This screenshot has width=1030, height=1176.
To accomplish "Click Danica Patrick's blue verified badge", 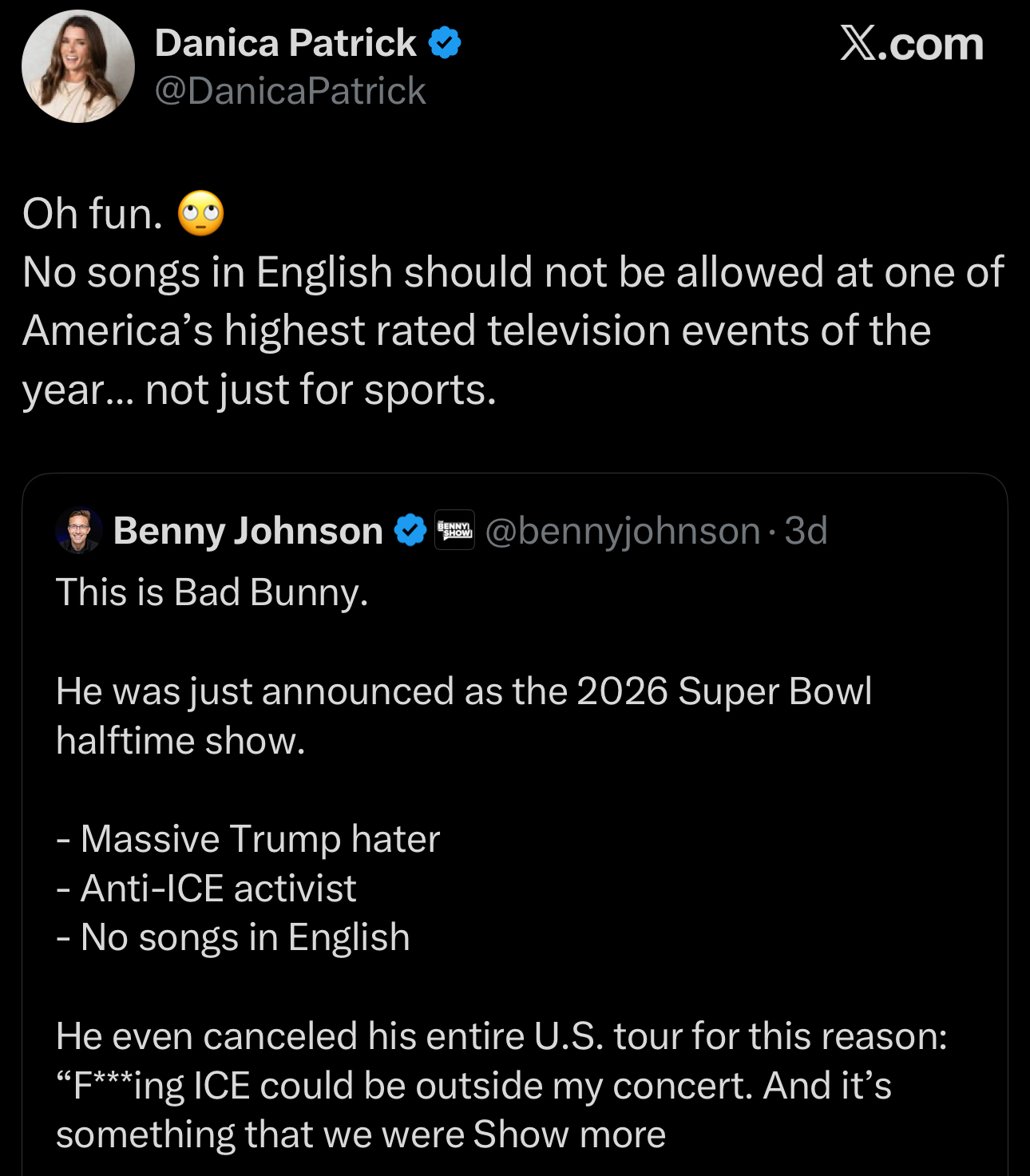I will click(x=445, y=43).
